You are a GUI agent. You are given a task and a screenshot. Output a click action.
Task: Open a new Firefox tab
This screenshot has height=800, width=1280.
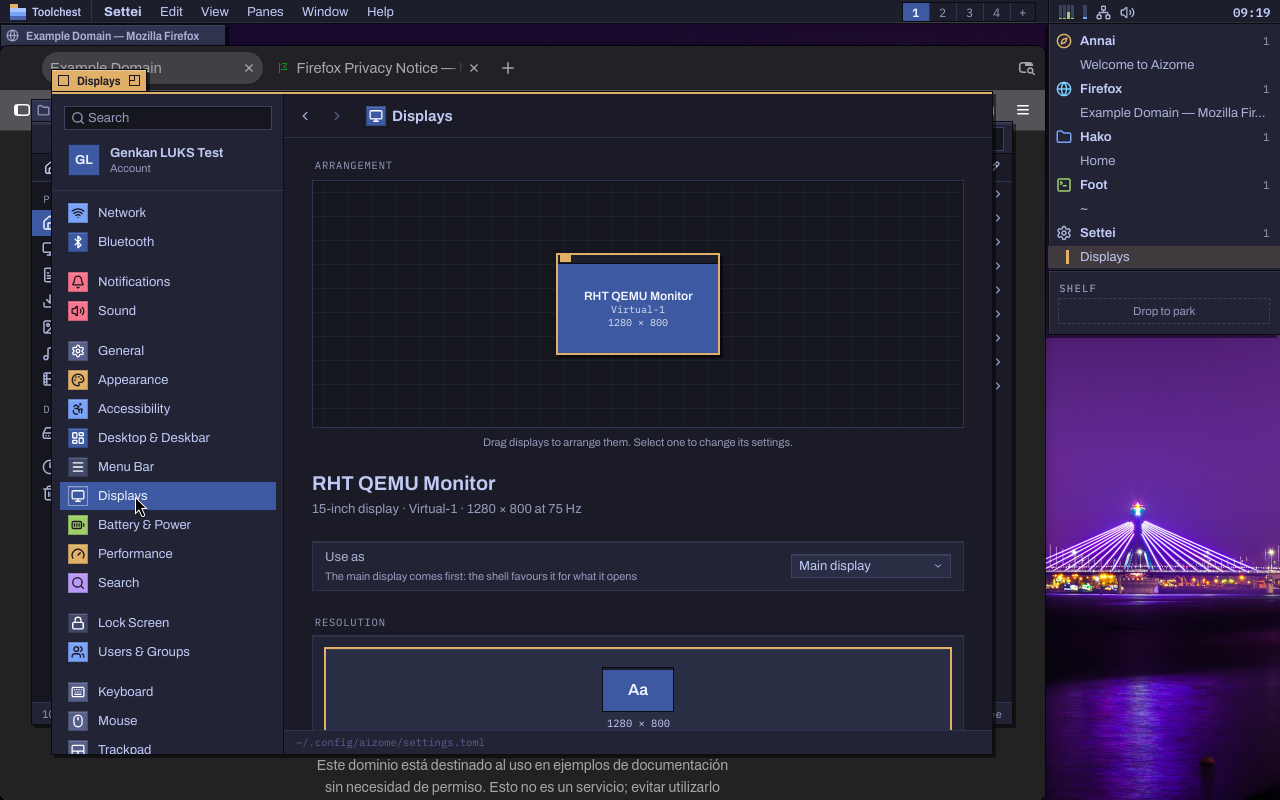click(508, 68)
